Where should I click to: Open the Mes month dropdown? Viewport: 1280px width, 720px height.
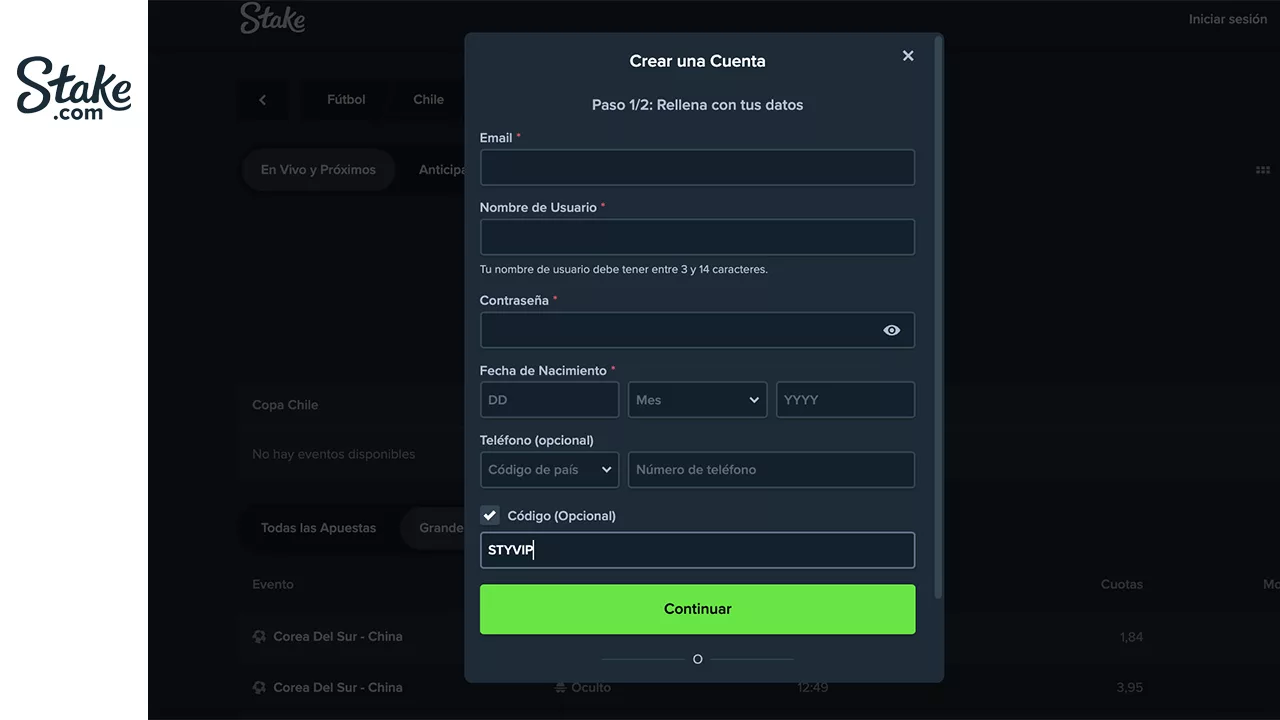pyautogui.click(x=697, y=399)
